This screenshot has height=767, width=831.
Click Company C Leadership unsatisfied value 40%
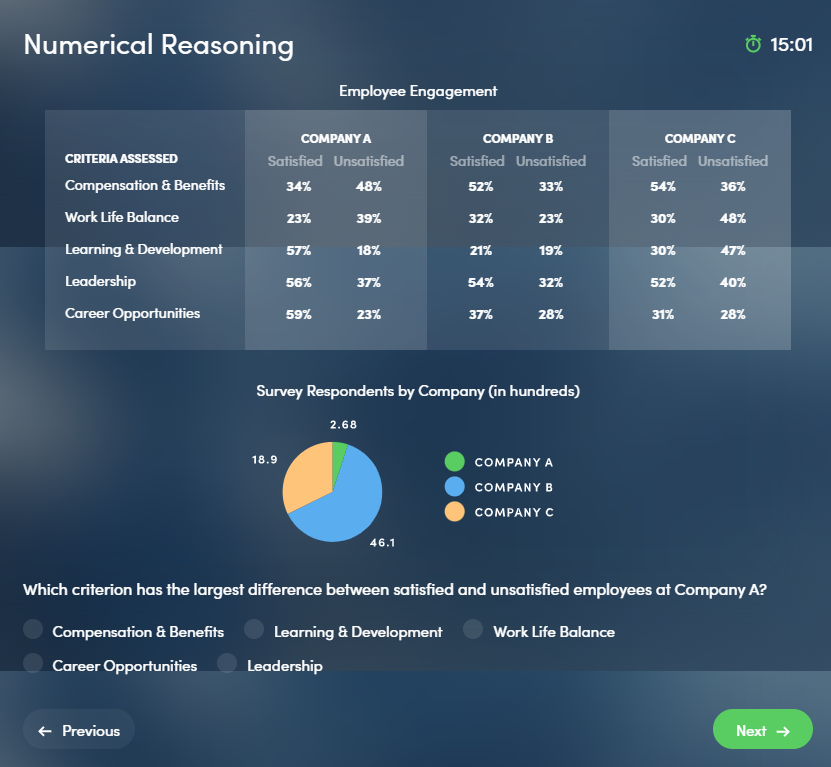733,283
